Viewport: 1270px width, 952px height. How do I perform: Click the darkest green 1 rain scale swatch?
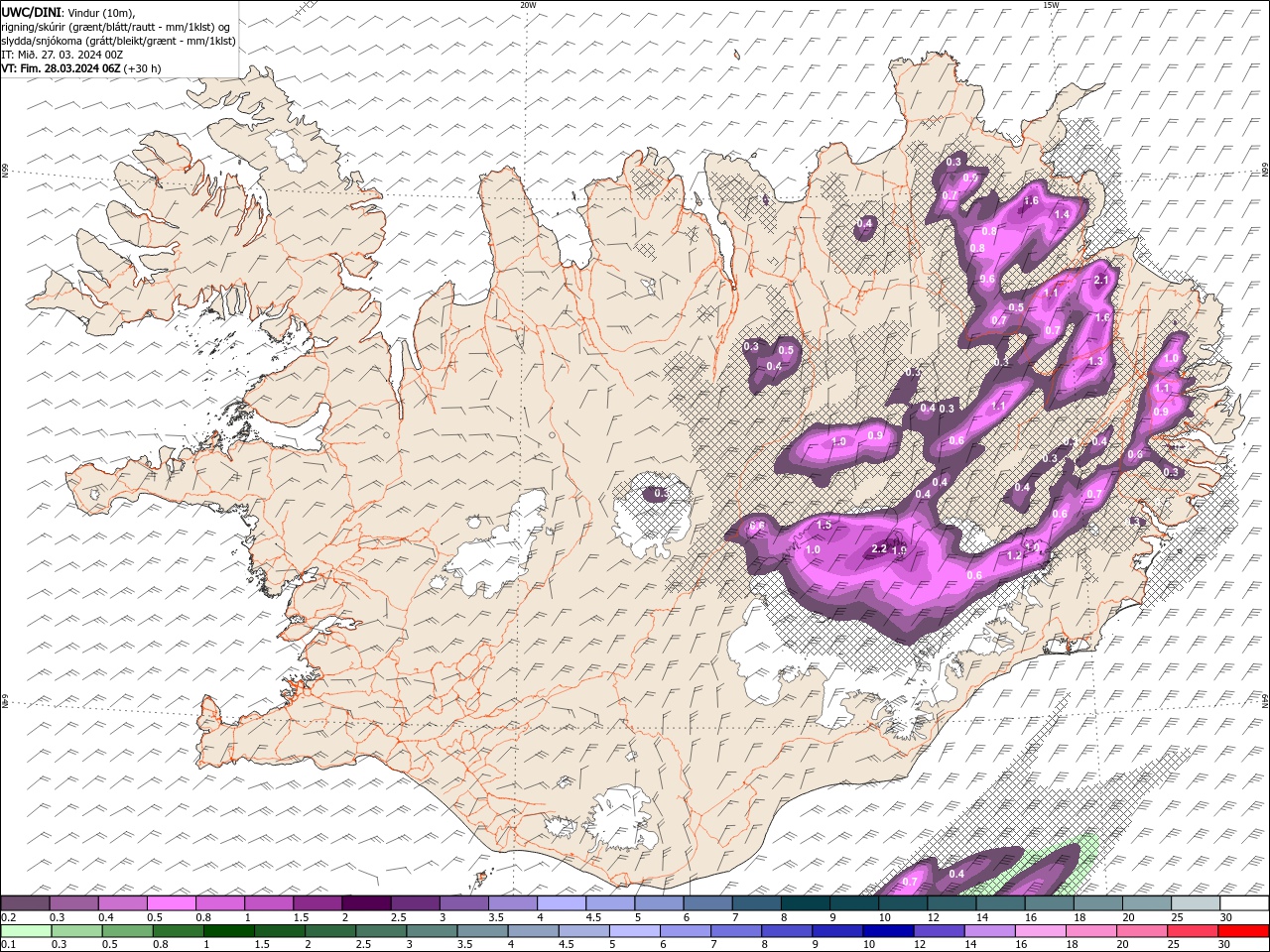click(228, 931)
